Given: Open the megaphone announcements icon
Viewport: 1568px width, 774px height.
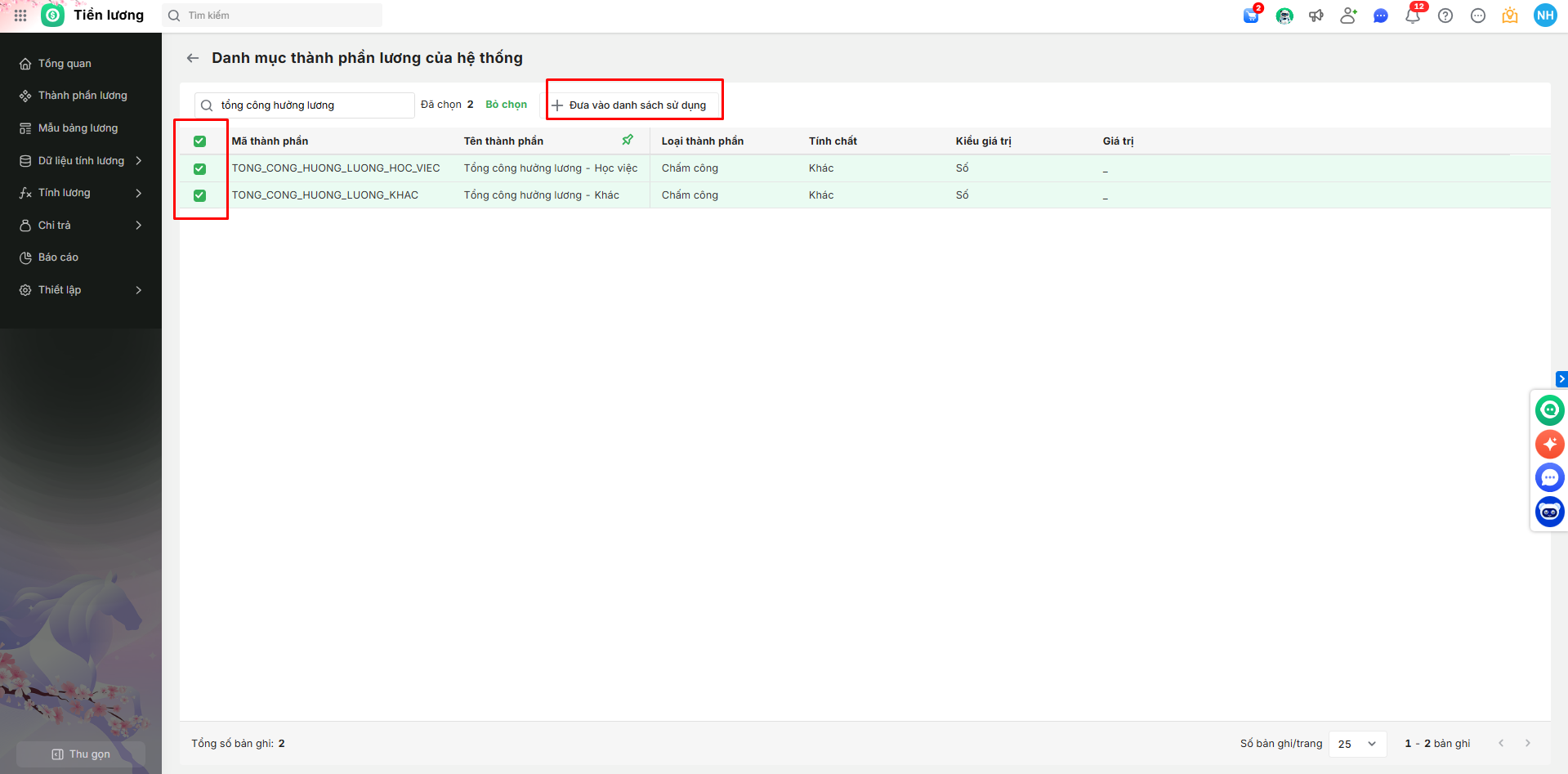Looking at the screenshot, I should [1316, 16].
